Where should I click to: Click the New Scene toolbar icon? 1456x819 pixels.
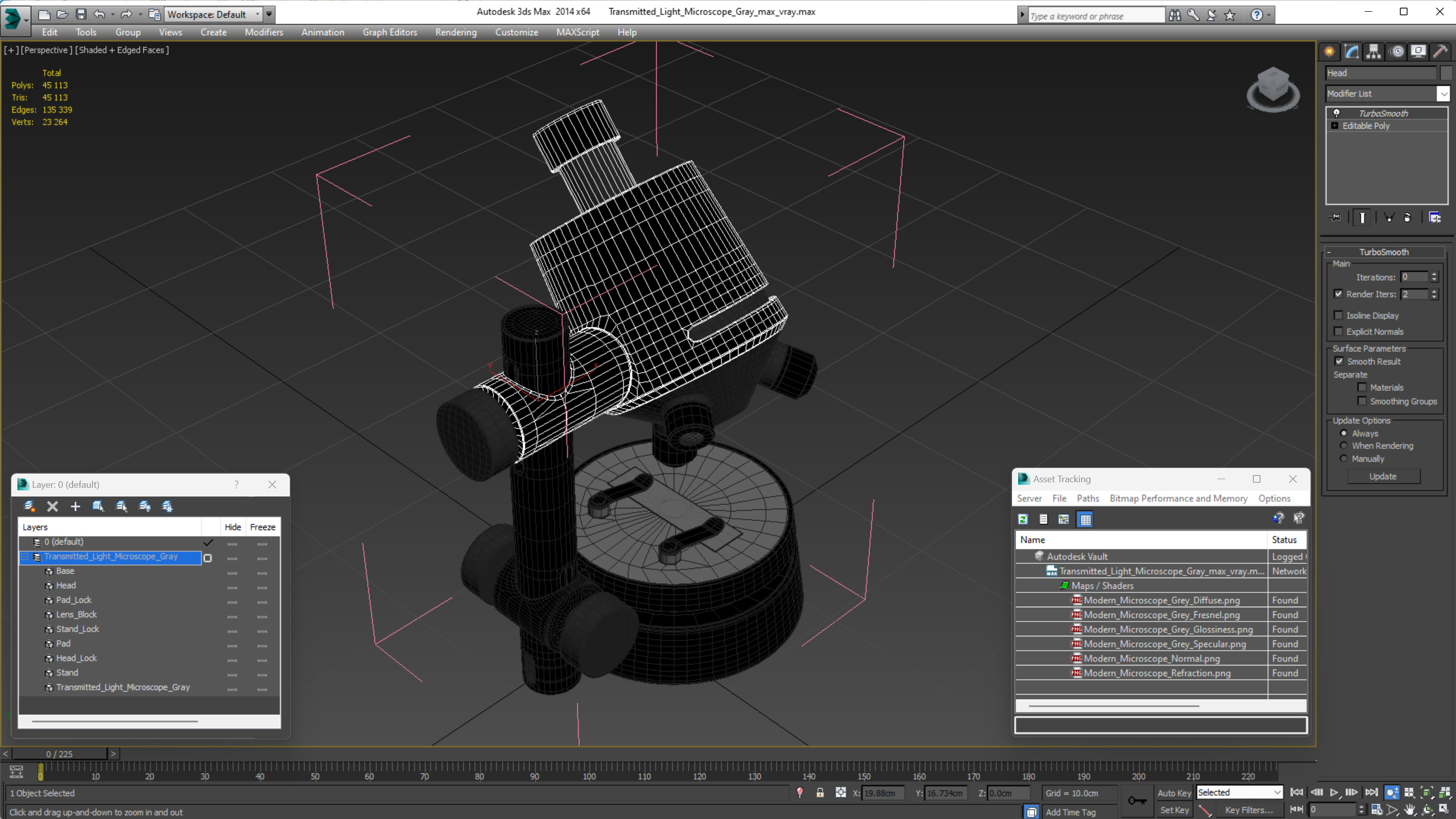(x=43, y=14)
